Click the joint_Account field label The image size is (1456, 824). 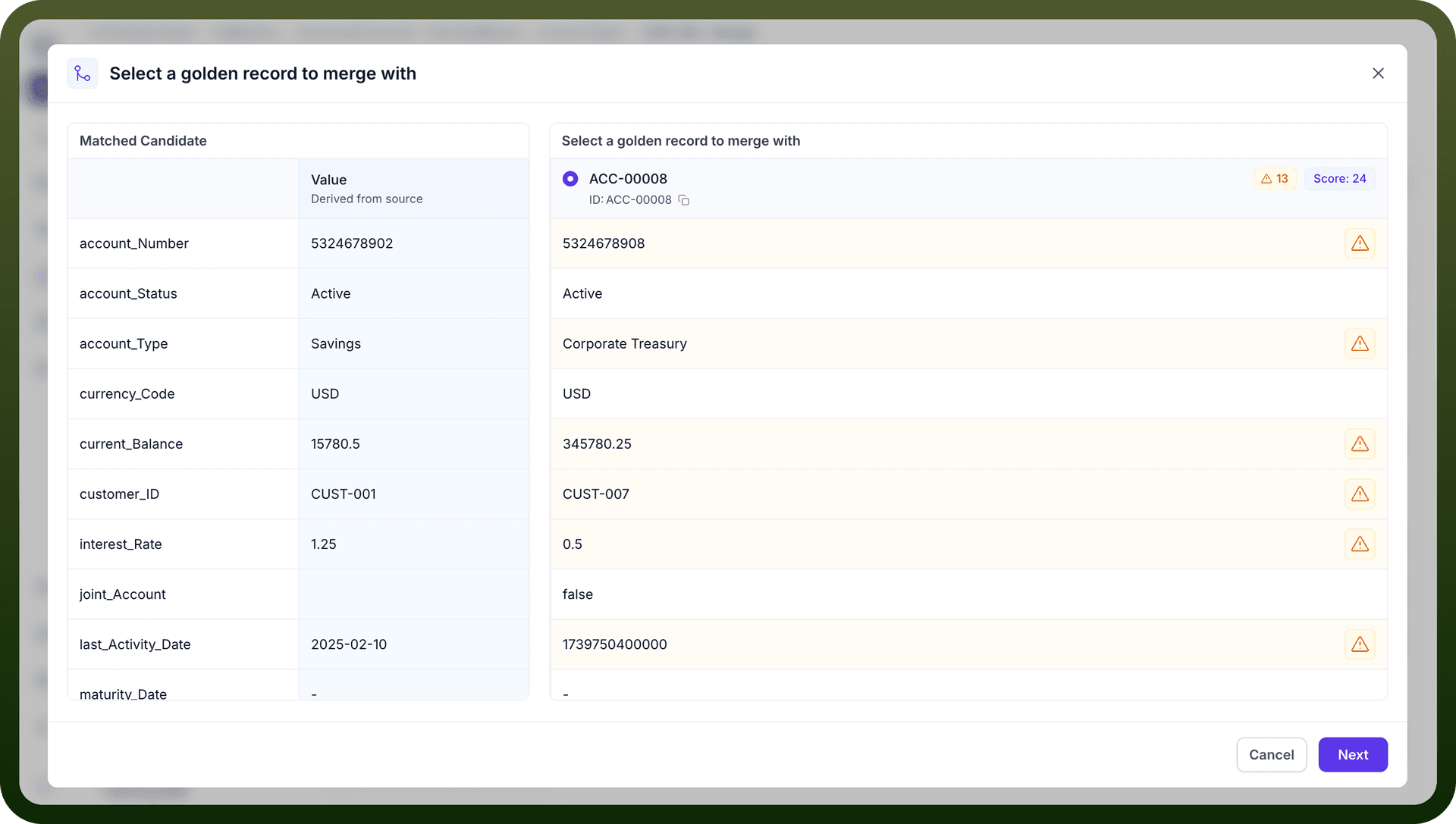pos(122,594)
